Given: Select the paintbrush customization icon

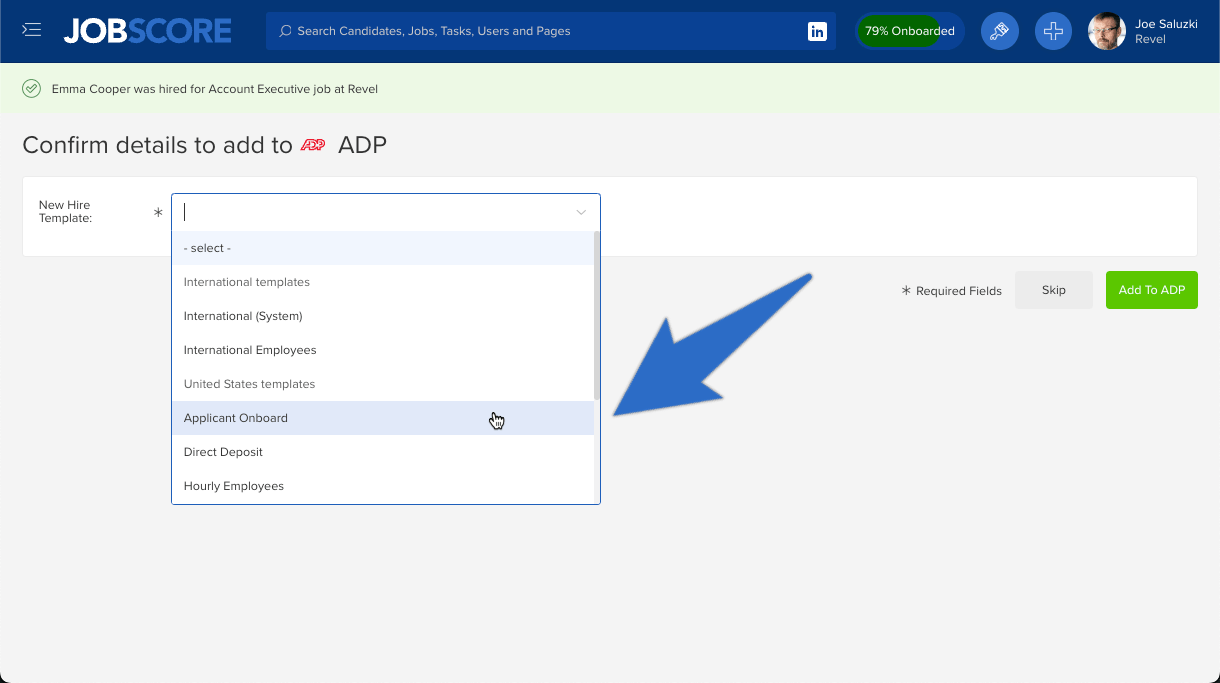Looking at the screenshot, I should click(x=999, y=31).
